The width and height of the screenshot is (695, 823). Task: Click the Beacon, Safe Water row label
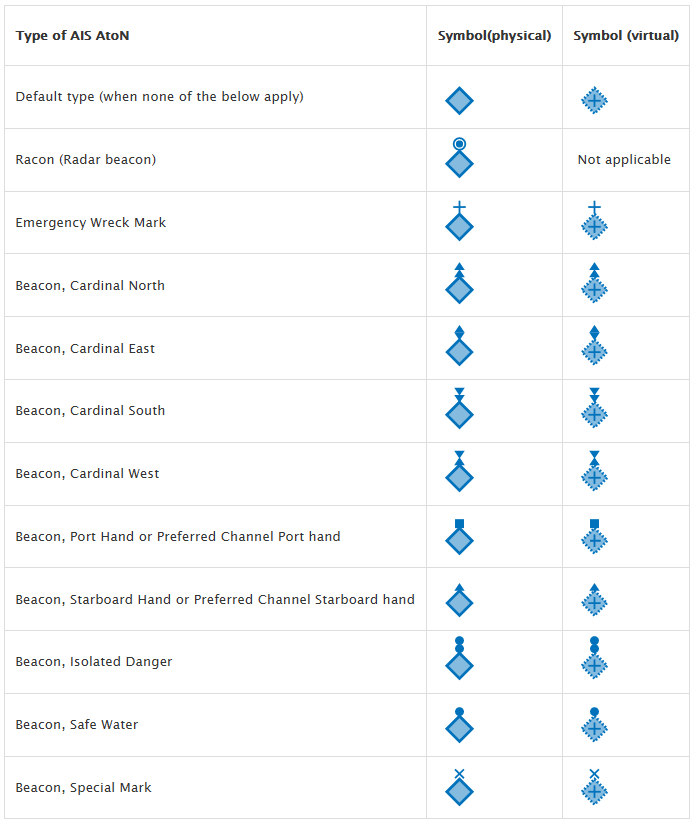coord(77,725)
